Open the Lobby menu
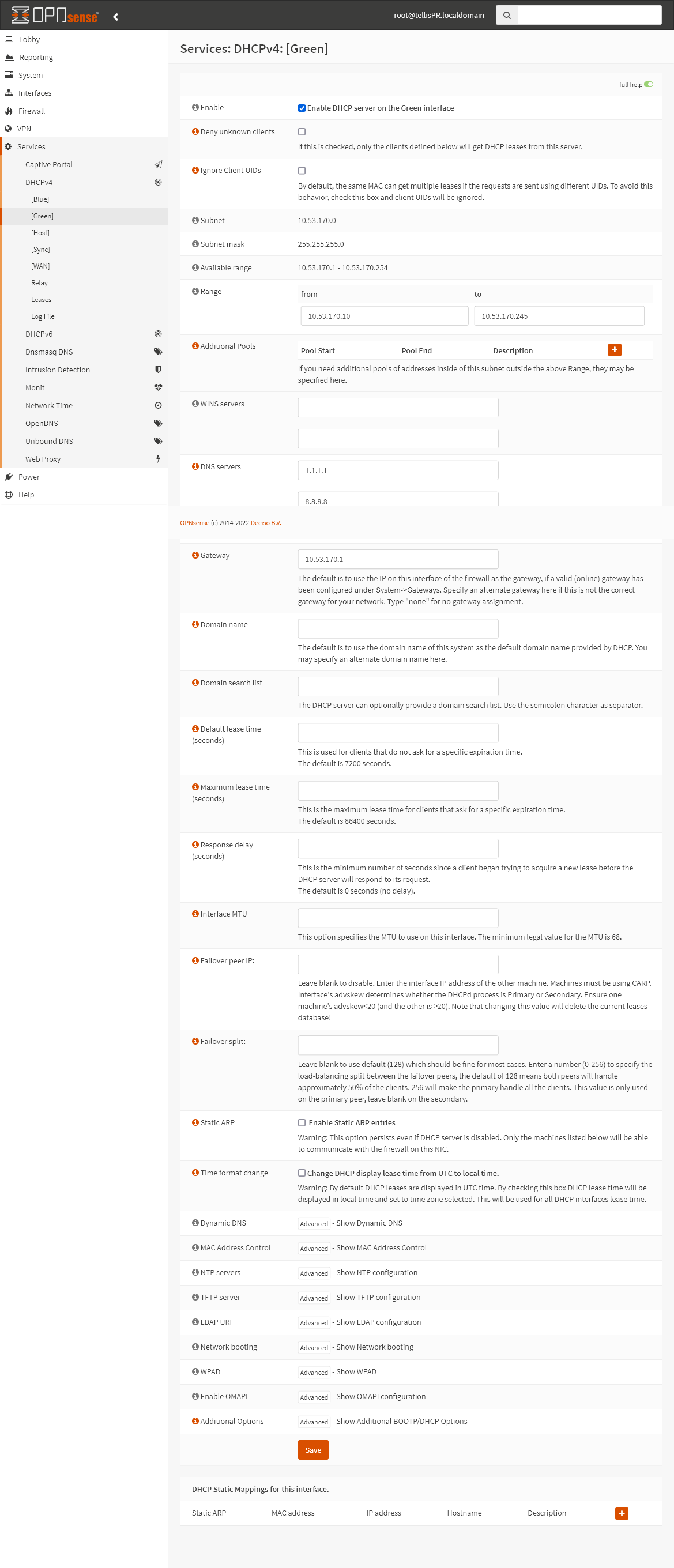Screen dimensions: 674x1568 pos(84,40)
